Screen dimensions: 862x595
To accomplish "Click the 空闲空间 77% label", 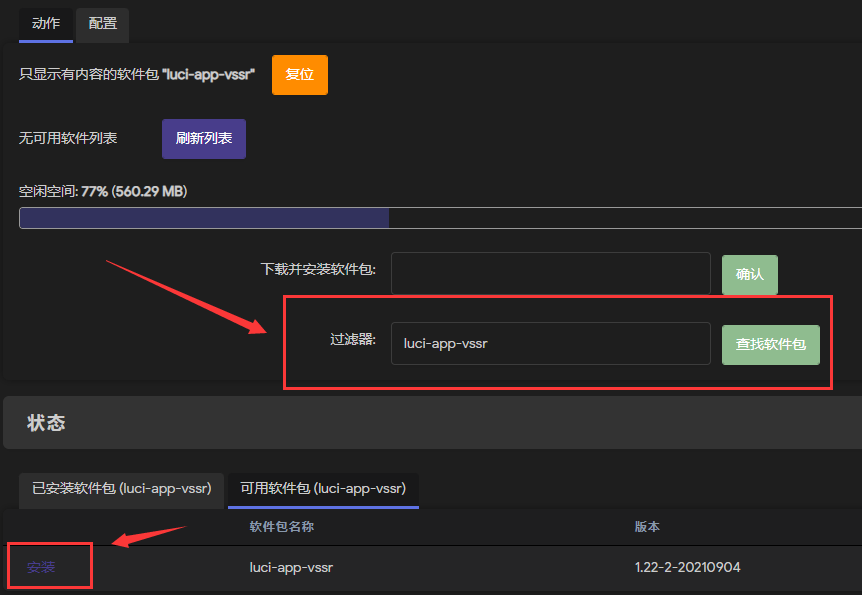I will click(x=103, y=191).
